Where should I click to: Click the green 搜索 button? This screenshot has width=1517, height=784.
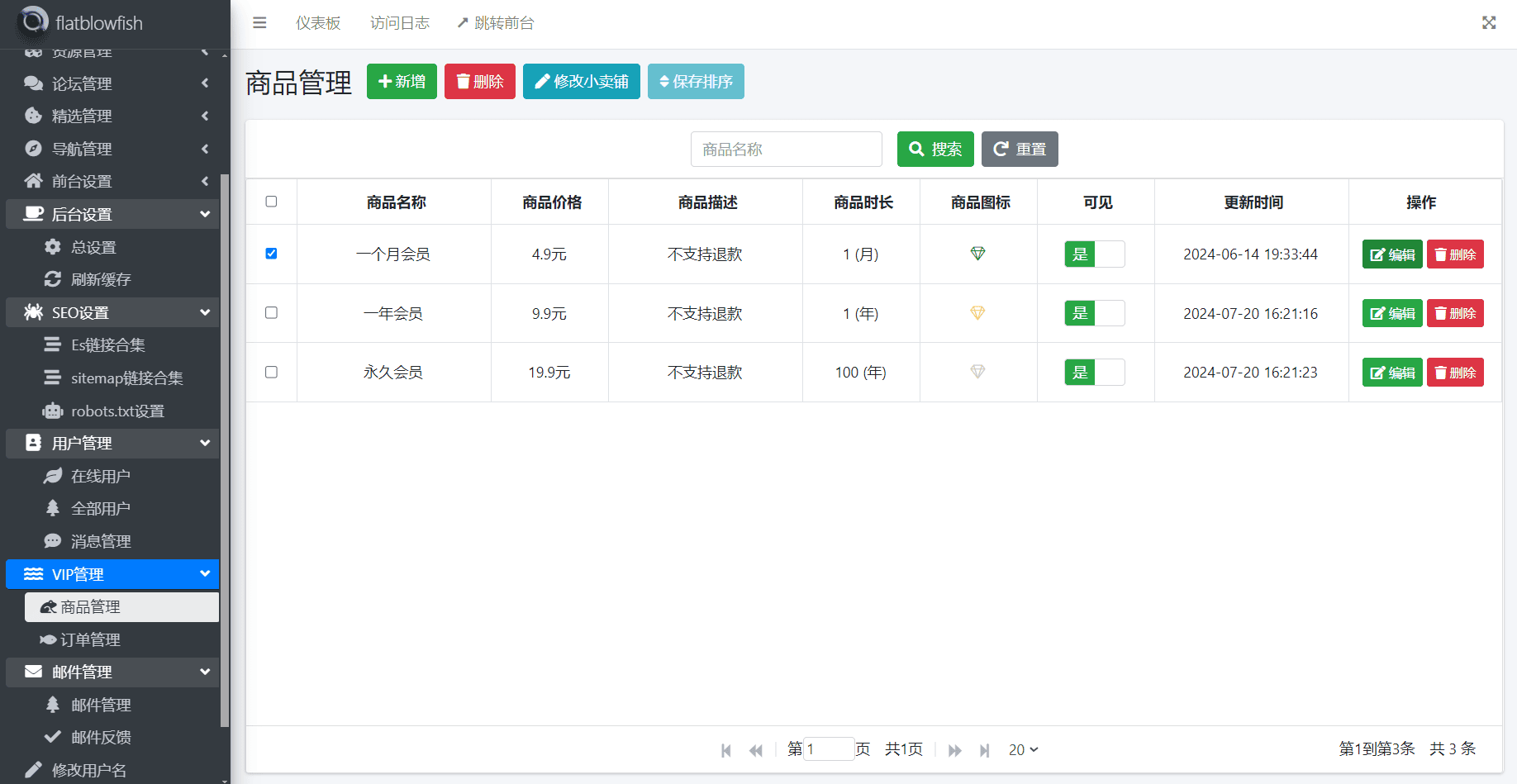pyautogui.click(x=935, y=149)
